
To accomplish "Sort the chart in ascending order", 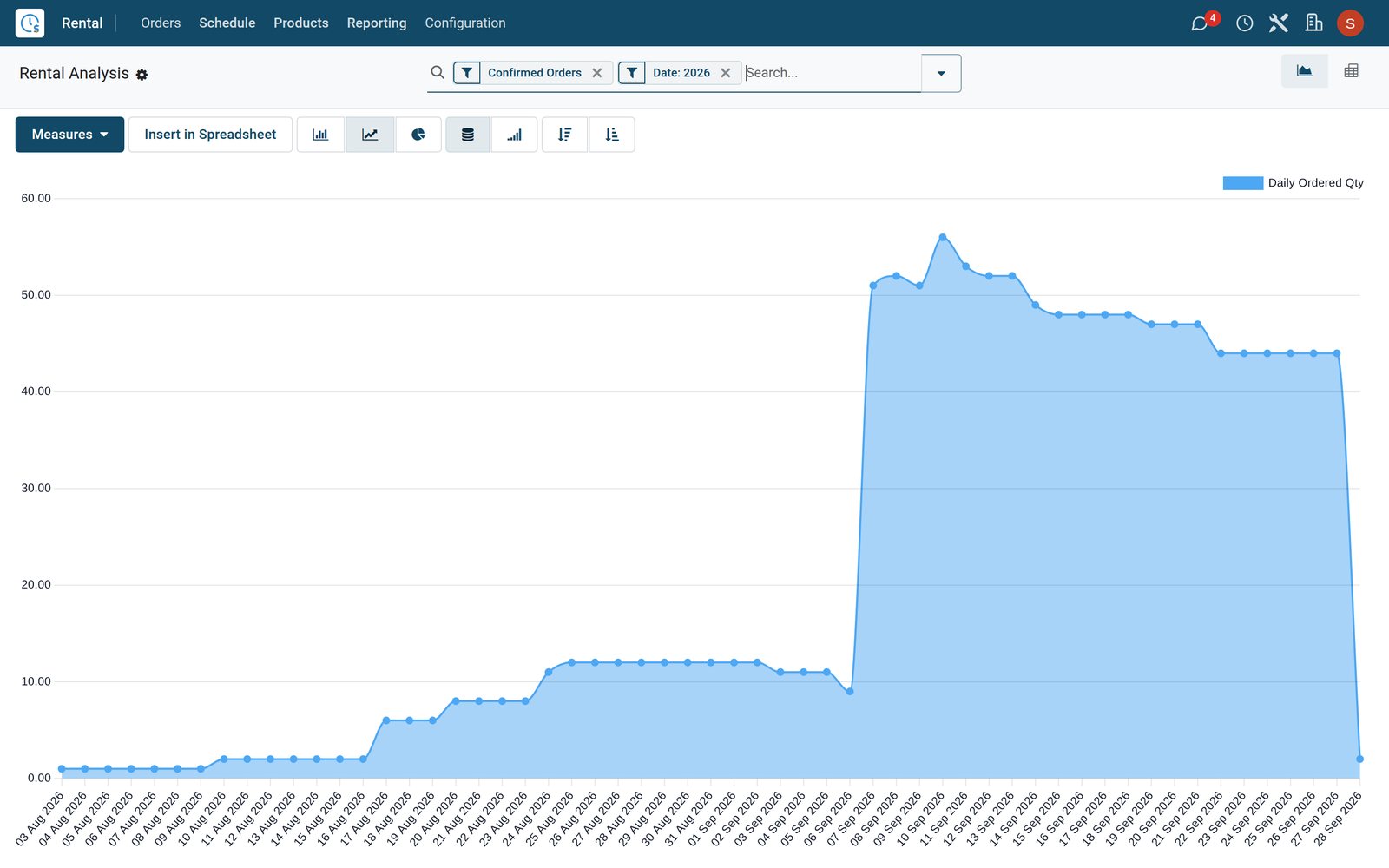I will pyautogui.click(x=612, y=135).
